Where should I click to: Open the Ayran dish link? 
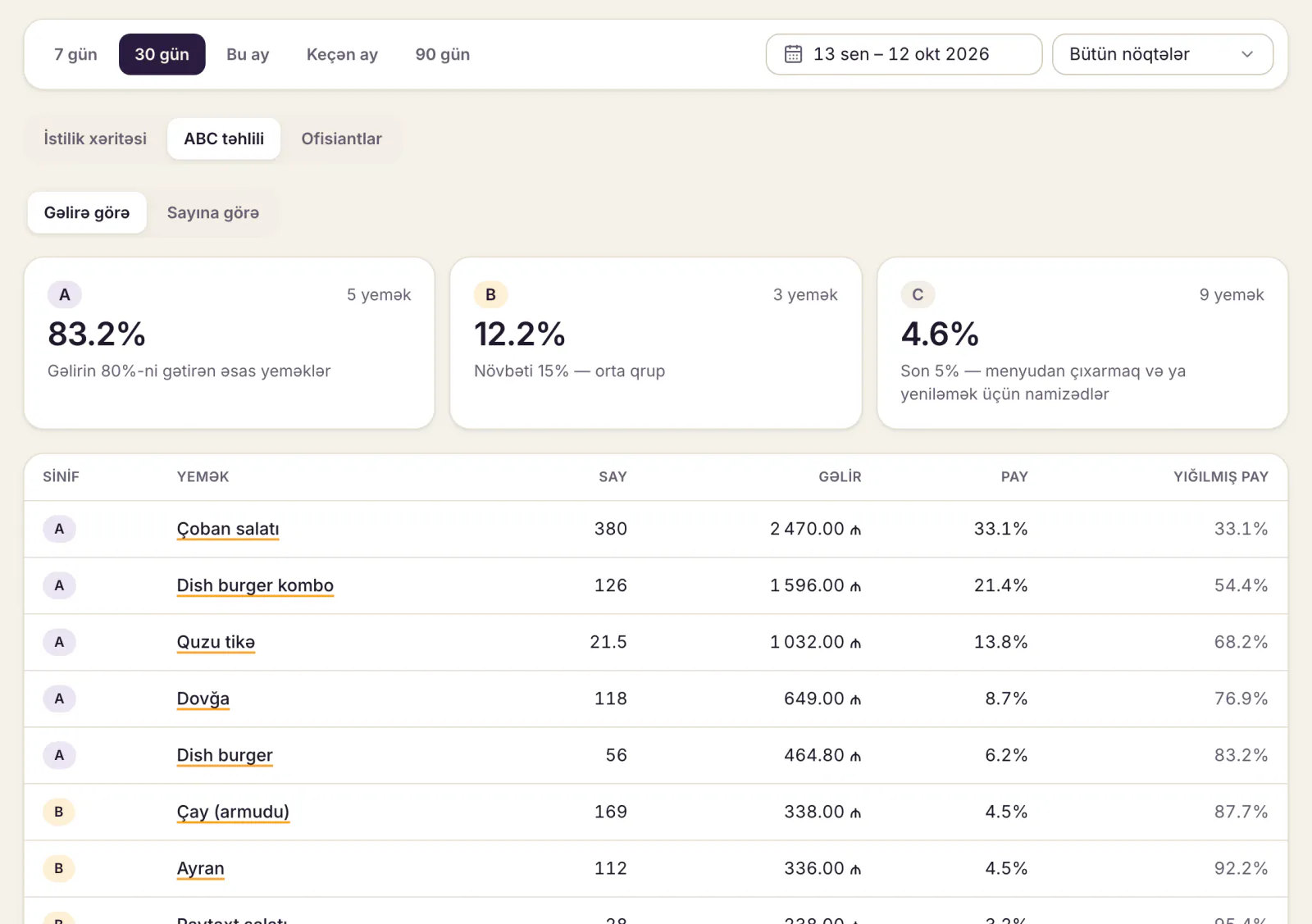(200, 868)
